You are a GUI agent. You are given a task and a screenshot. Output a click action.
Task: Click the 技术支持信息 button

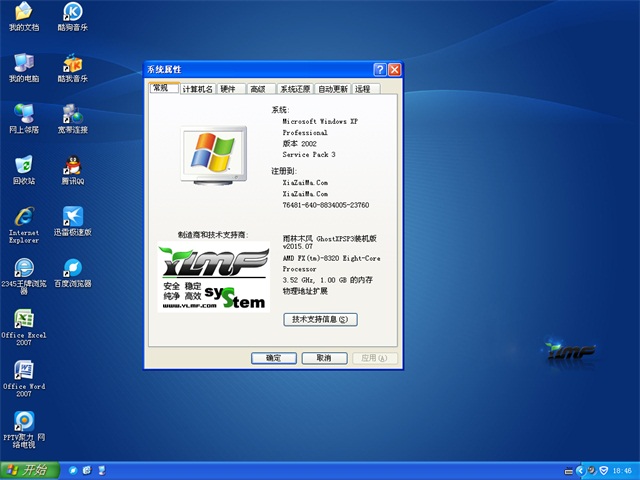320,319
